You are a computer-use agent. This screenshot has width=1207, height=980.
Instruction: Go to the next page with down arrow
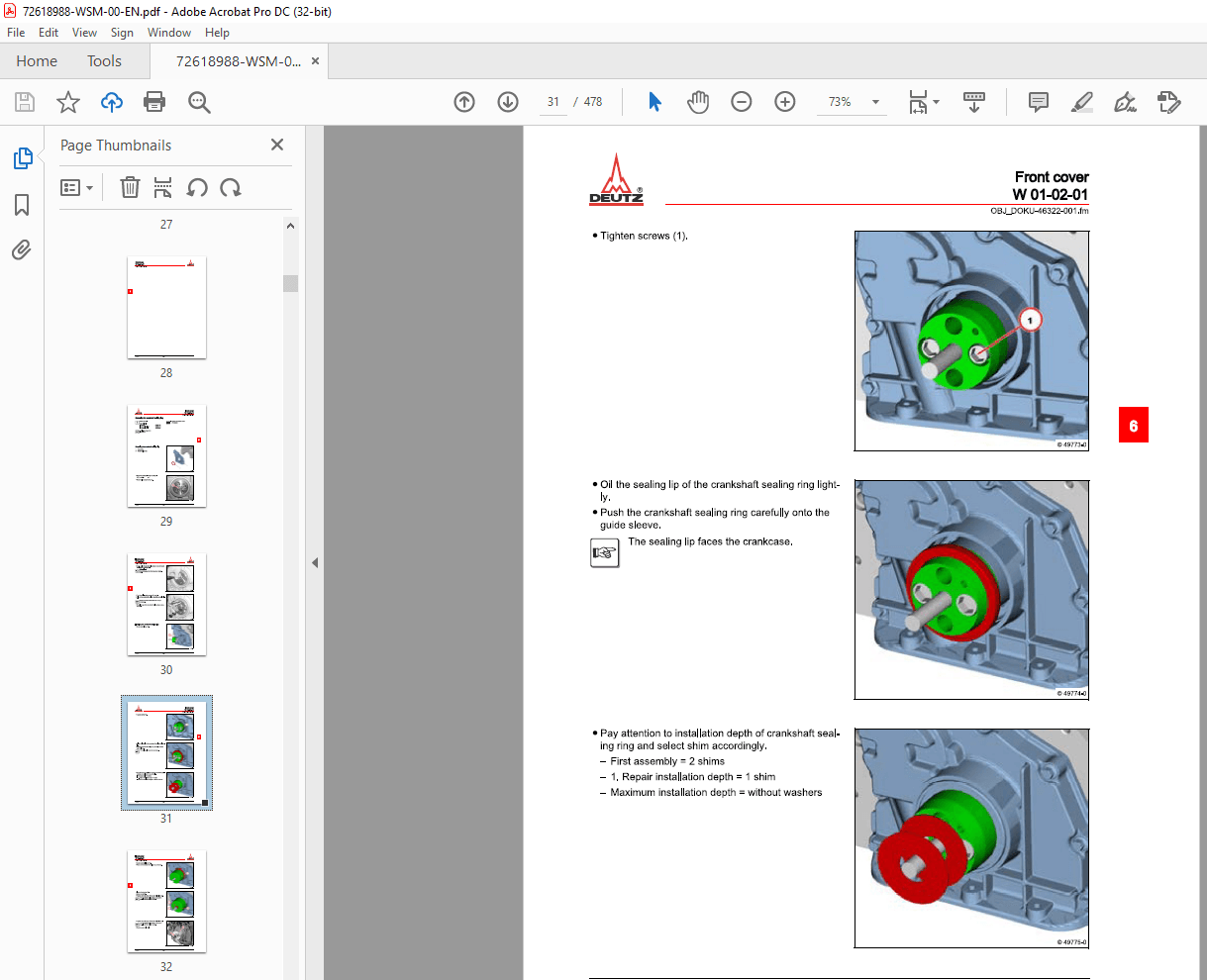click(507, 102)
